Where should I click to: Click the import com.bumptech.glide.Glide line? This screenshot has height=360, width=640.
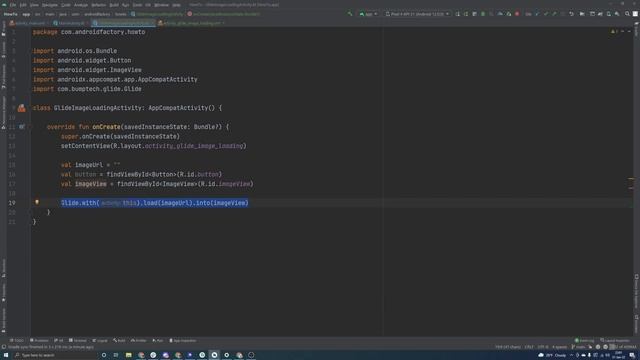coord(87,89)
